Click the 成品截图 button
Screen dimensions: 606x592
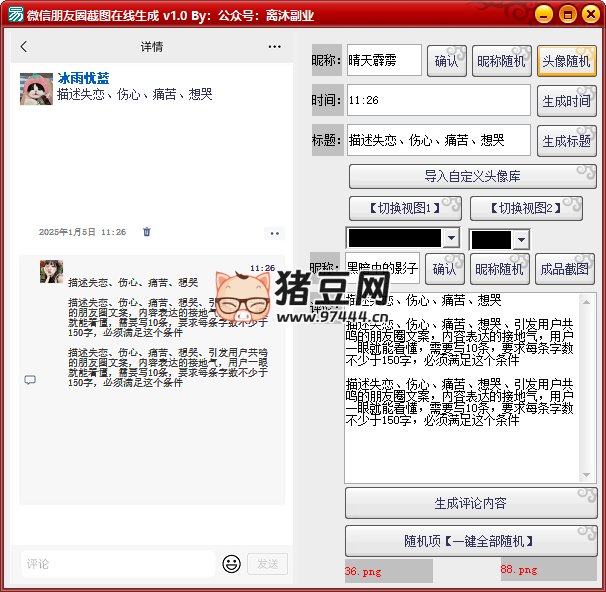pyautogui.click(x=565, y=269)
